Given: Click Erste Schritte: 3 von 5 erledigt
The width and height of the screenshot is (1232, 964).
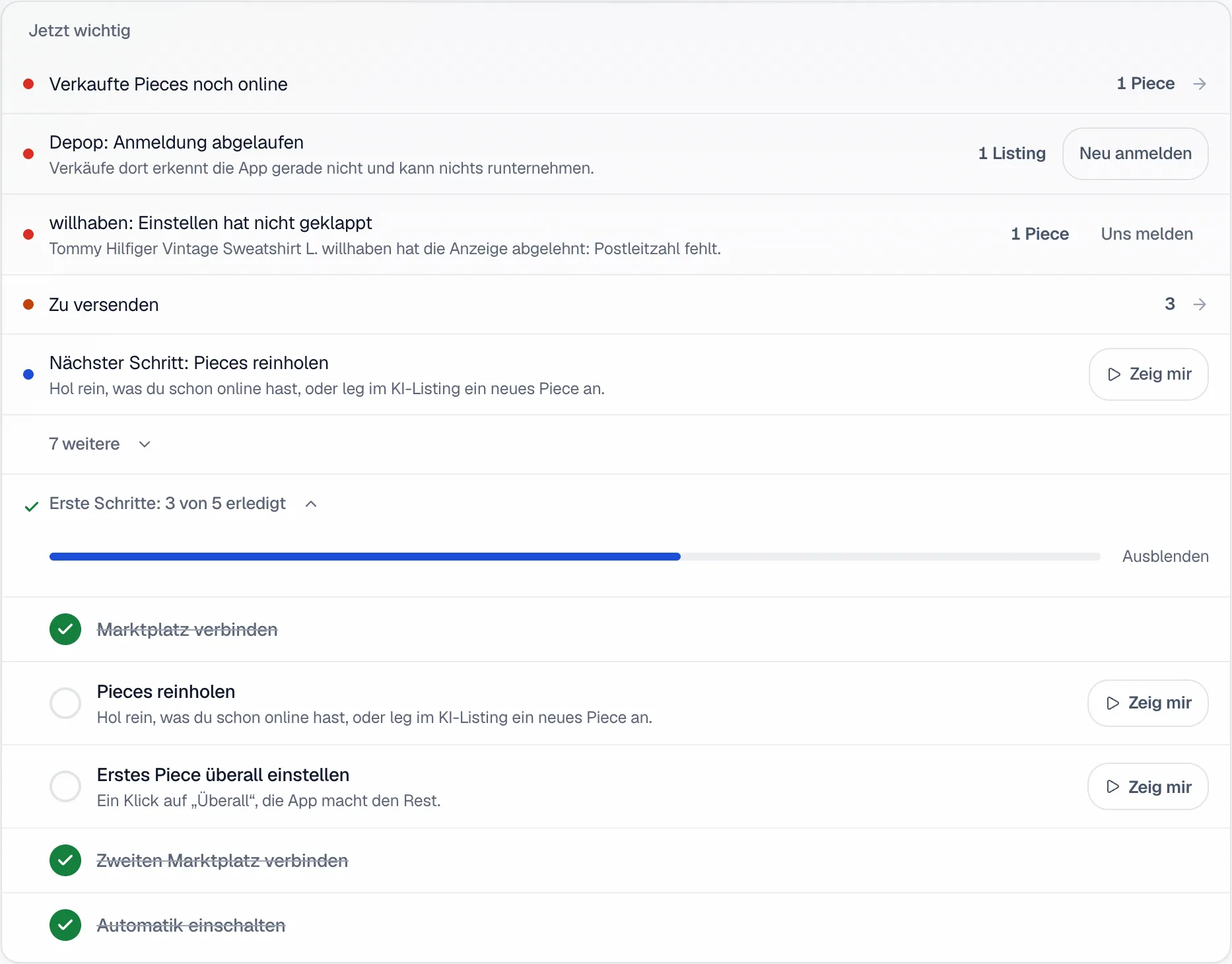Looking at the screenshot, I should (x=167, y=504).
